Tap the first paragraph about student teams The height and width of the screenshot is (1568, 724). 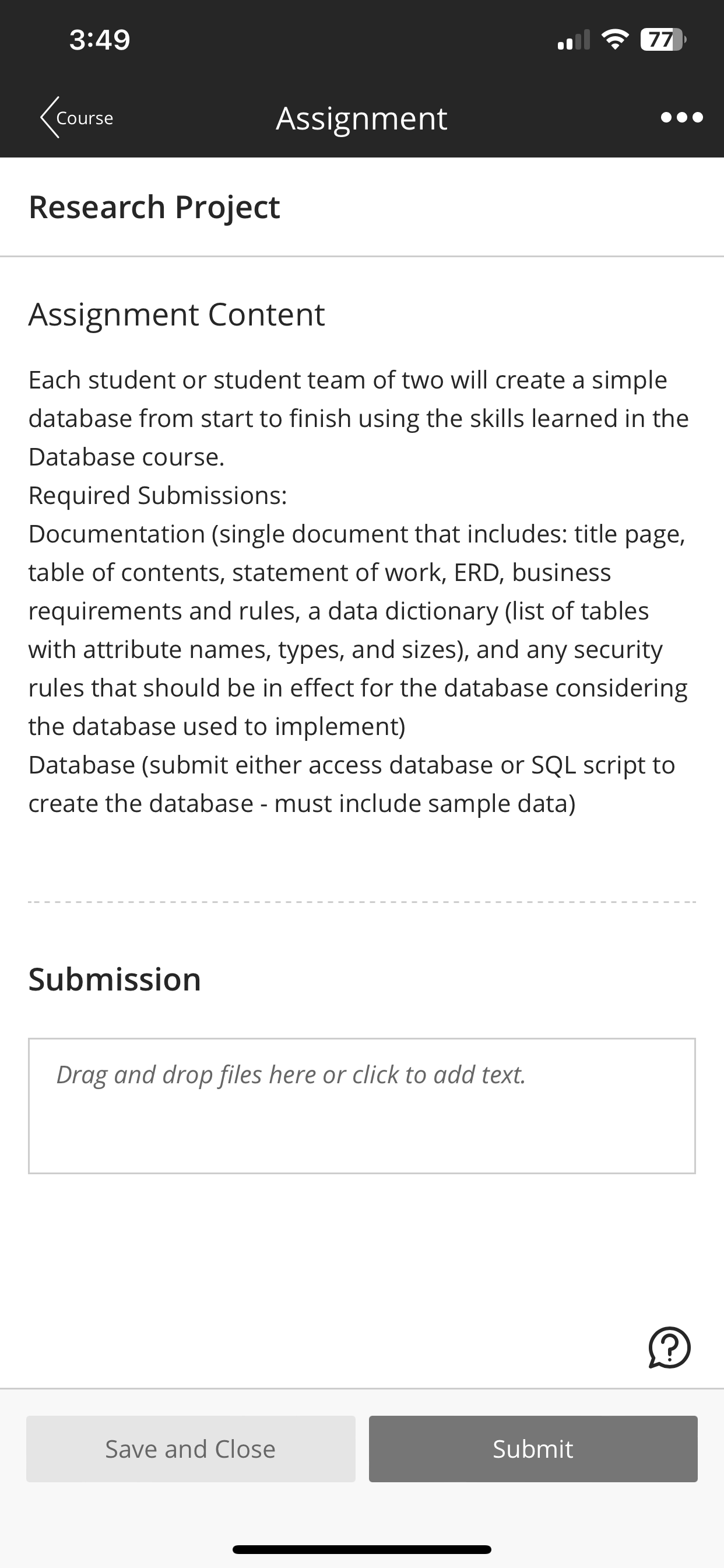pyautogui.click(x=359, y=418)
